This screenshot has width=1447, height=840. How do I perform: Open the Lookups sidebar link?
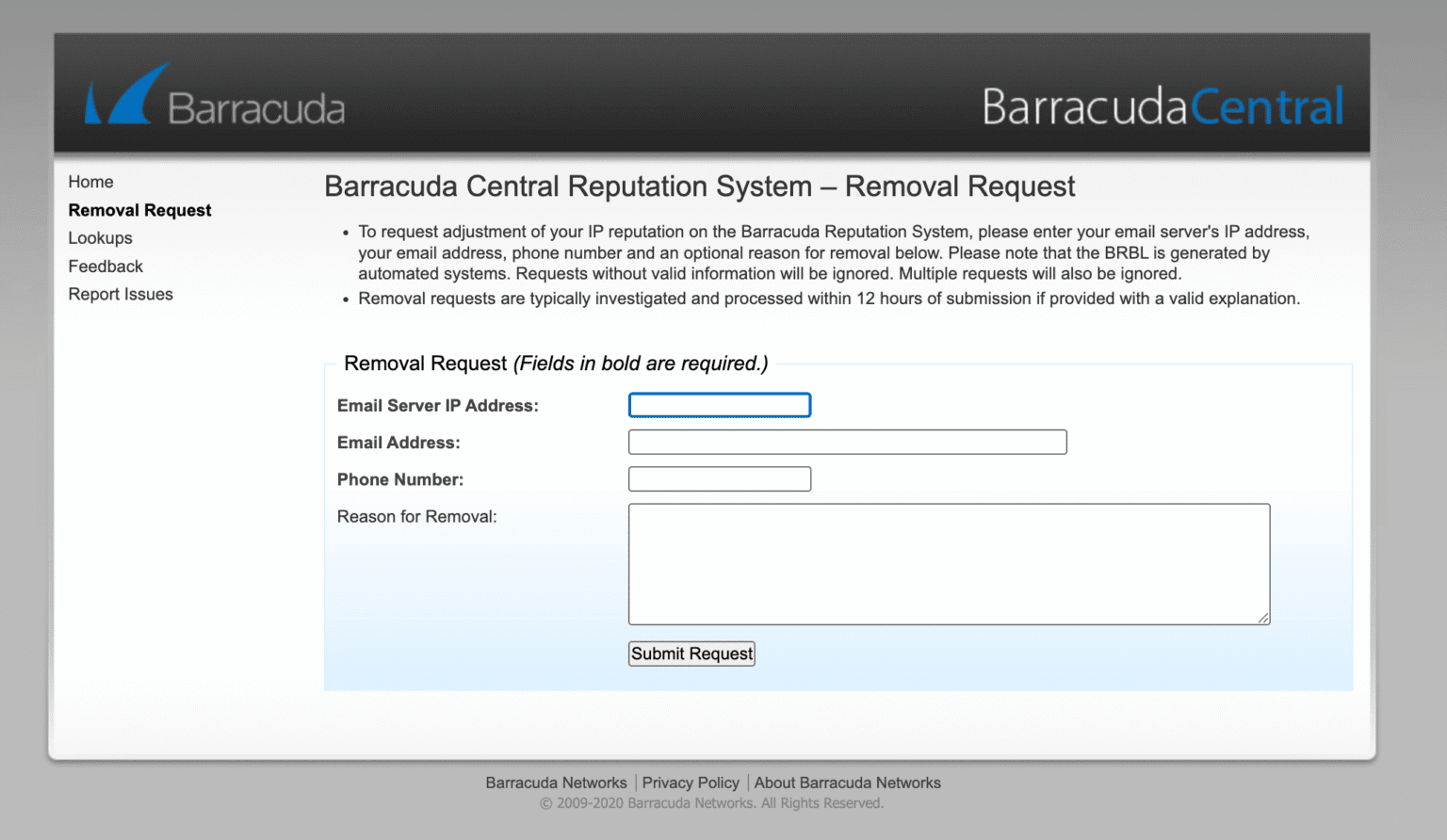[100, 237]
